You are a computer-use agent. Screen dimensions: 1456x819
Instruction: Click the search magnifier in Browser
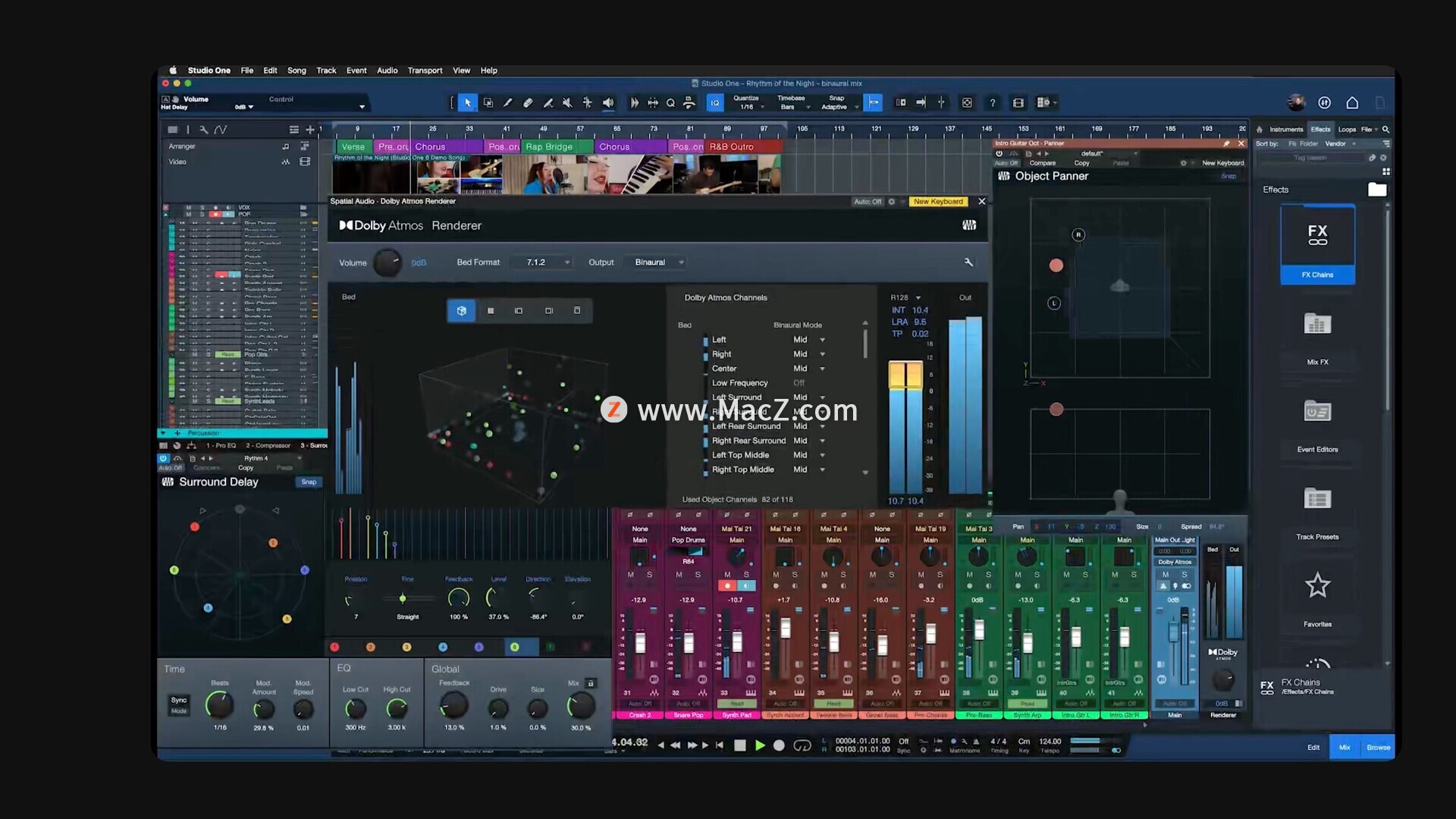pyautogui.click(x=1386, y=130)
